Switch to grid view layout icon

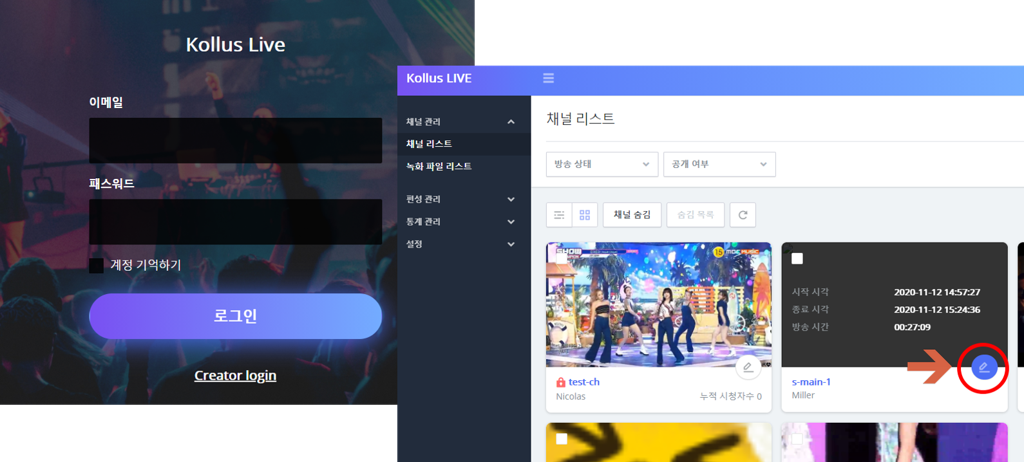point(584,215)
